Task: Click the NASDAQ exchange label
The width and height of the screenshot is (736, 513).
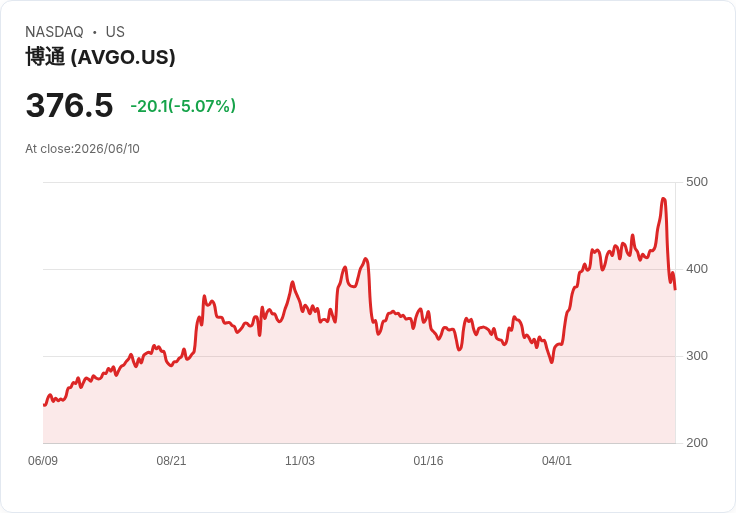Action: [54, 32]
